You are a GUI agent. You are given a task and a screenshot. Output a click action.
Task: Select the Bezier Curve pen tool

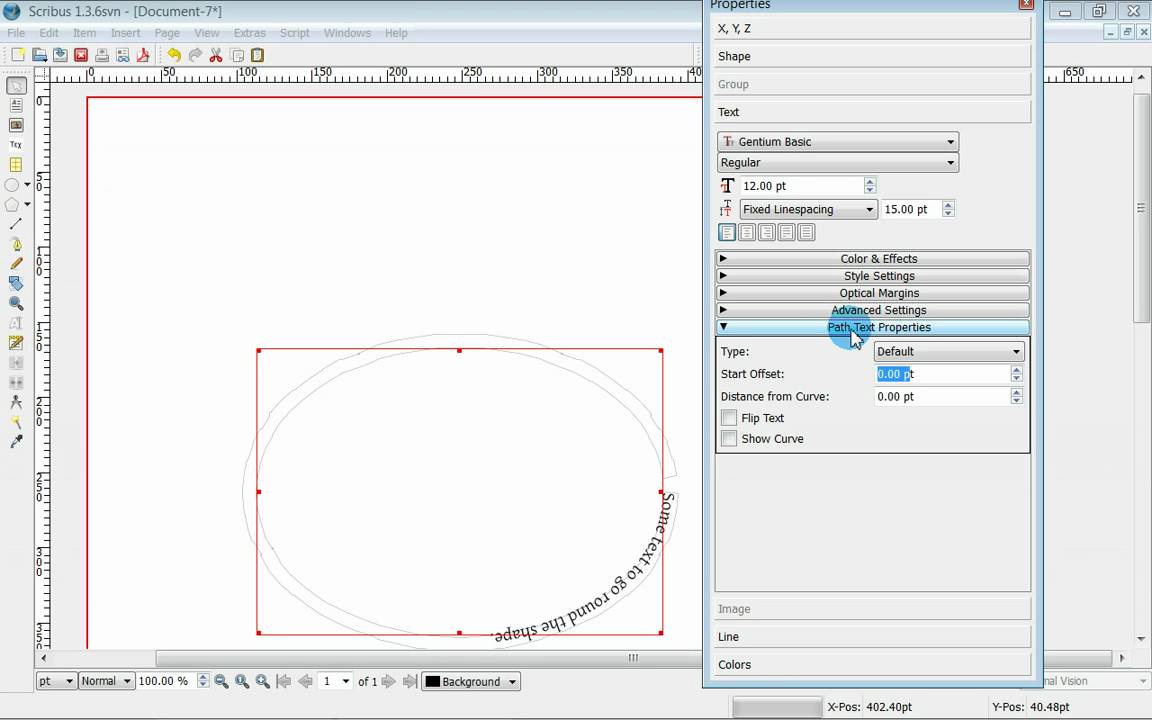click(x=16, y=243)
